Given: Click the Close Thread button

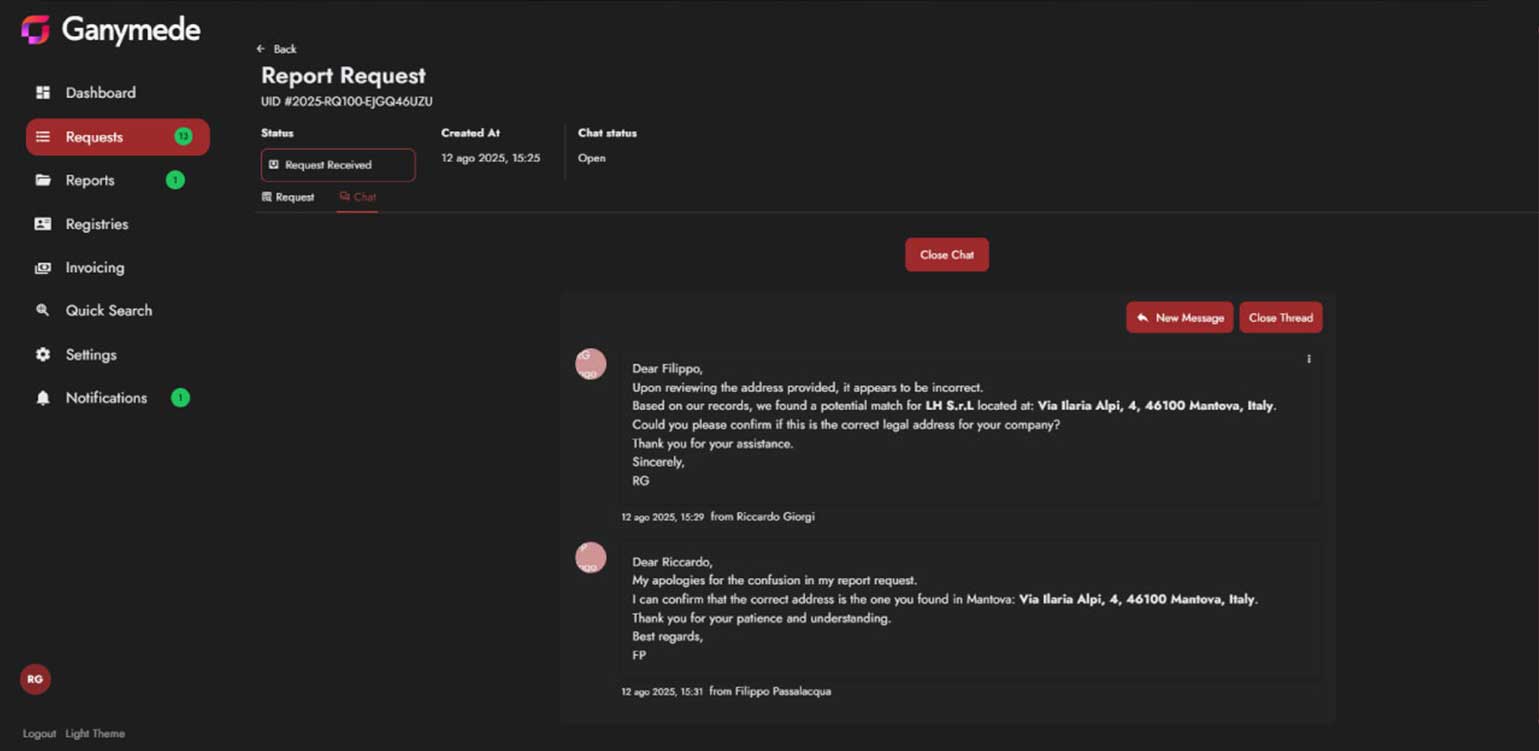Looking at the screenshot, I should [x=1280, y=318].
